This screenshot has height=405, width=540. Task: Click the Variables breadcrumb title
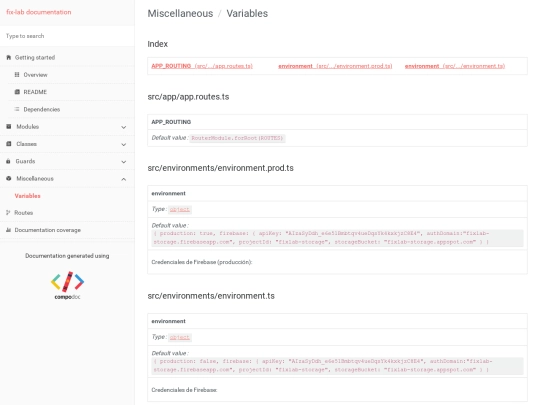click(247, 13)
